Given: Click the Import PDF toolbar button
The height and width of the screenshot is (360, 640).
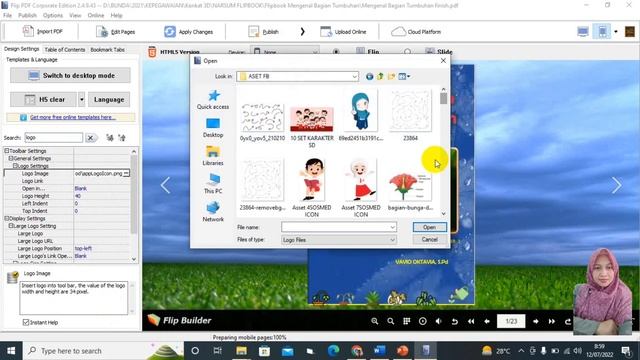Looking at the screenshot, I should pyautogui.click(x=42, y=31).
